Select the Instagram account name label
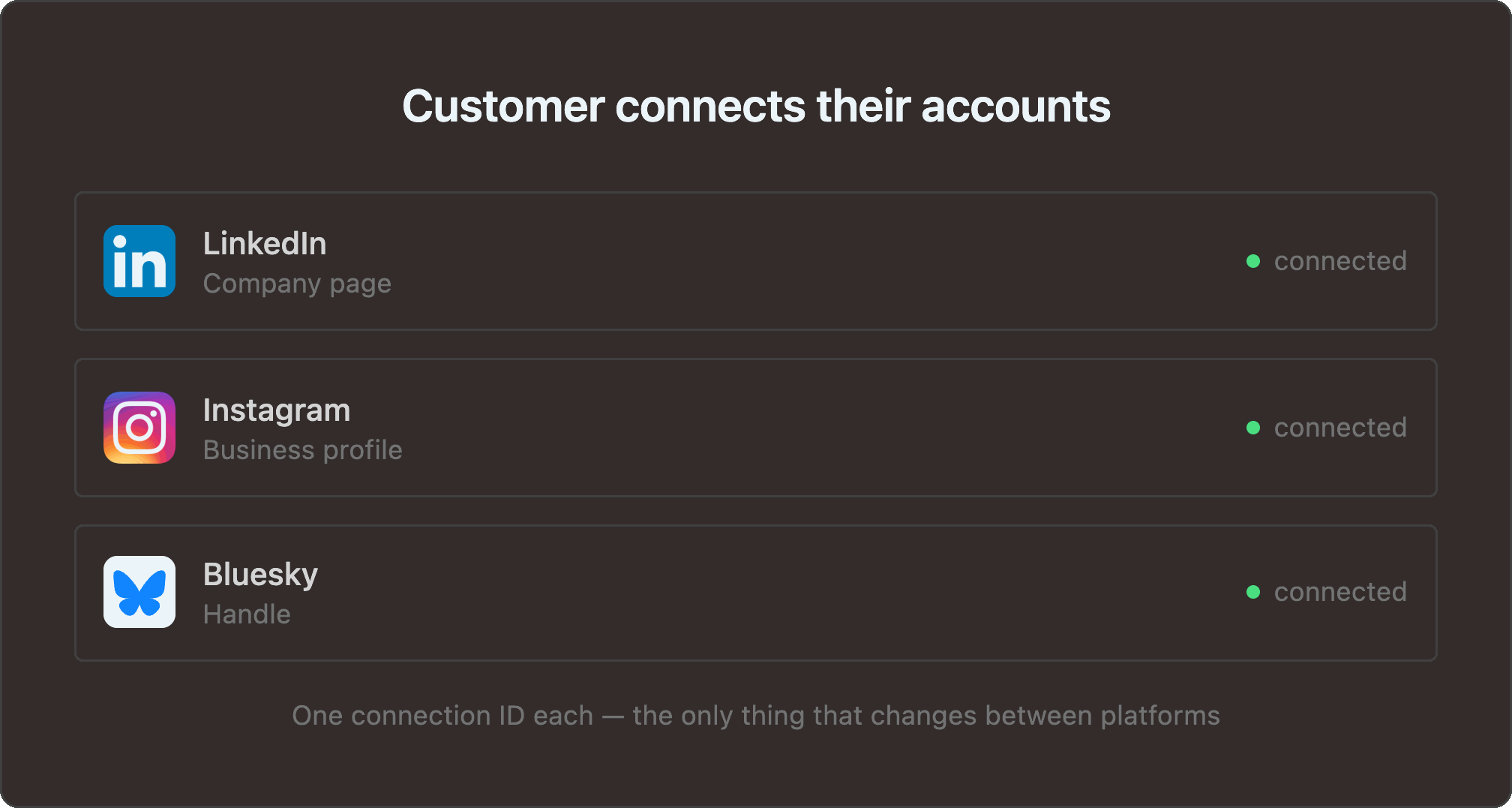 click(277, 411)
